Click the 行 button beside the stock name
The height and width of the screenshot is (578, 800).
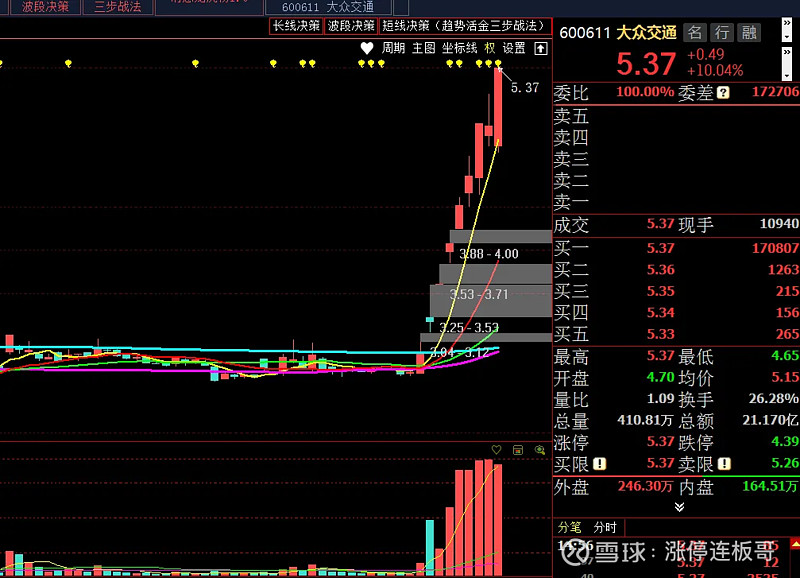coord(722,33)
